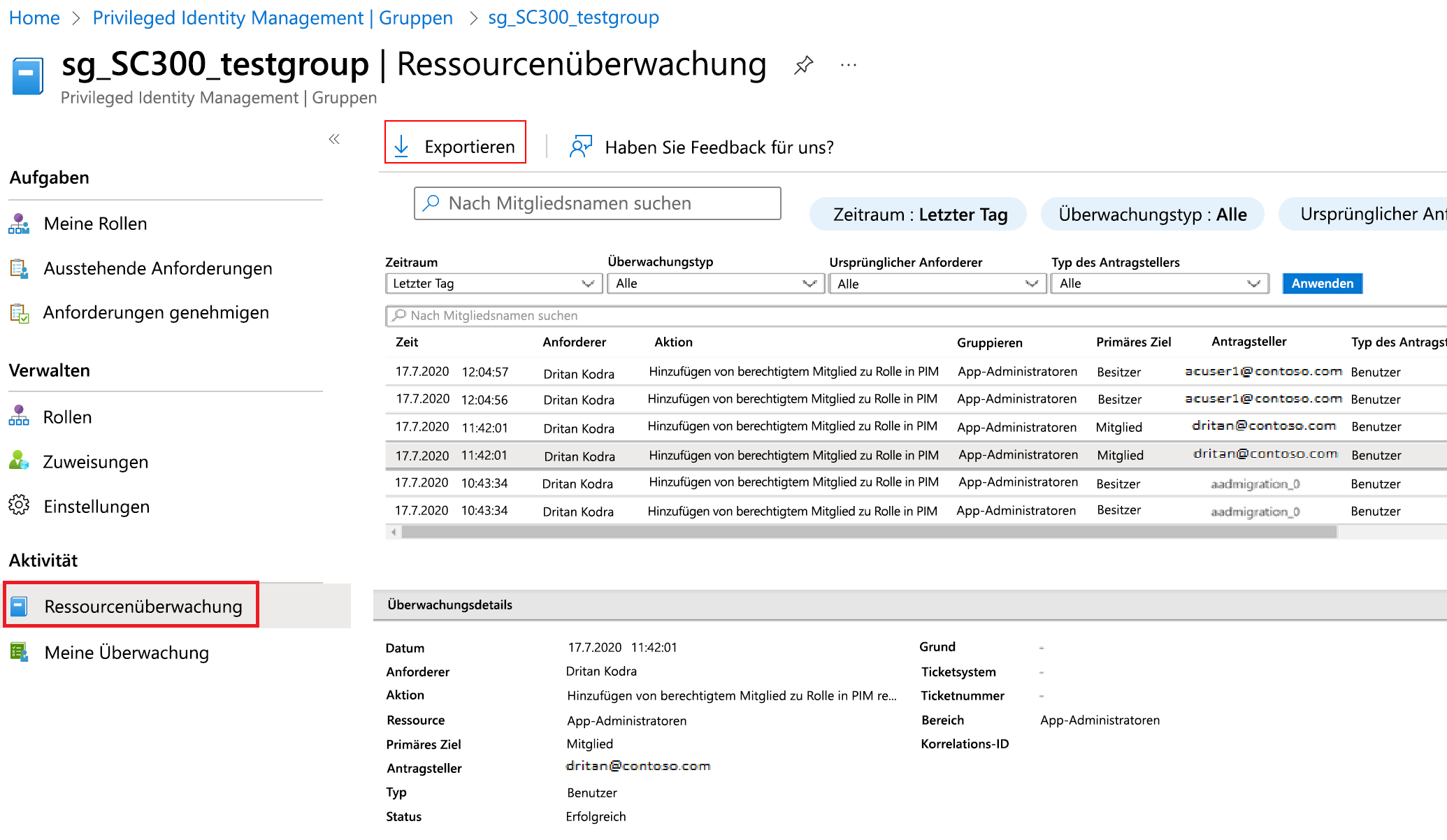The image size is (1447, 840).
Task: Go to Rollen under Verwalten
Action: pos(67,417)
